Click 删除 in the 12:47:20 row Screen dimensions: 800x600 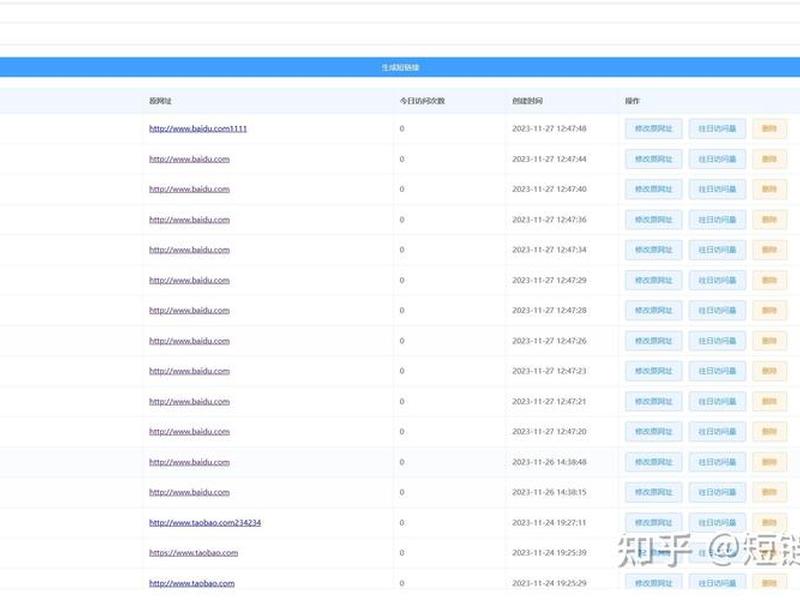[769, 432]
